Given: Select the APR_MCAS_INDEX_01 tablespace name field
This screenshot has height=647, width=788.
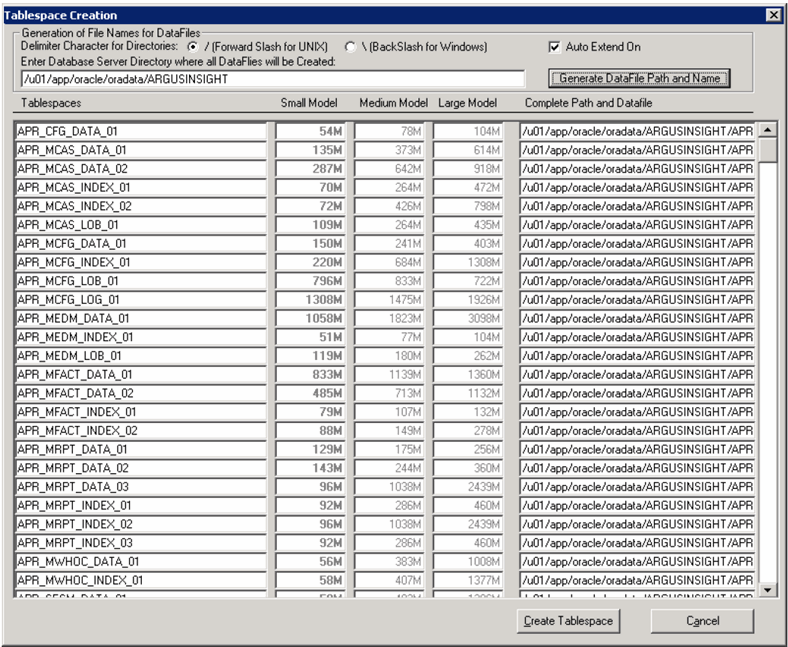Looking at the screenshot, I should [x=141, y=188].
